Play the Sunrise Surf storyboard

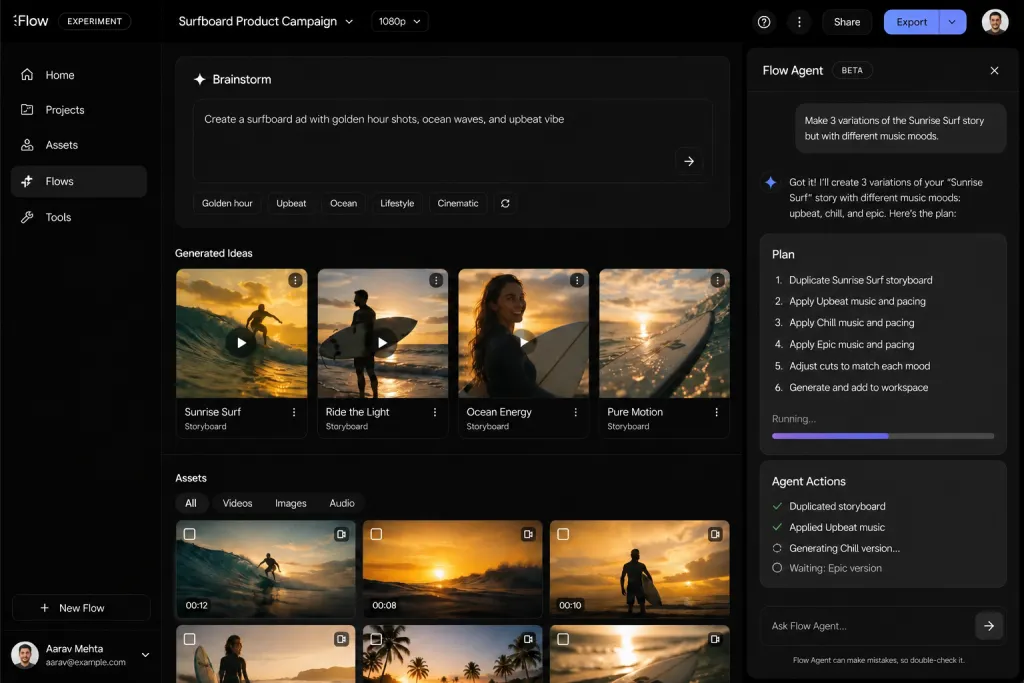coord(241,343)
